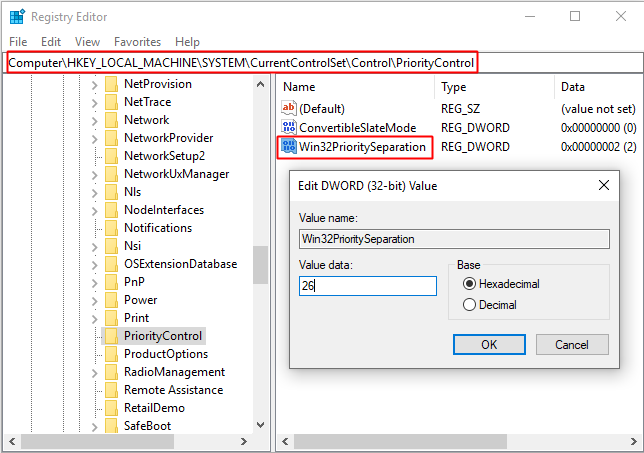The image size is (644, 453).
Task: Select the (Default) string value icon
Action: [289, 108]
